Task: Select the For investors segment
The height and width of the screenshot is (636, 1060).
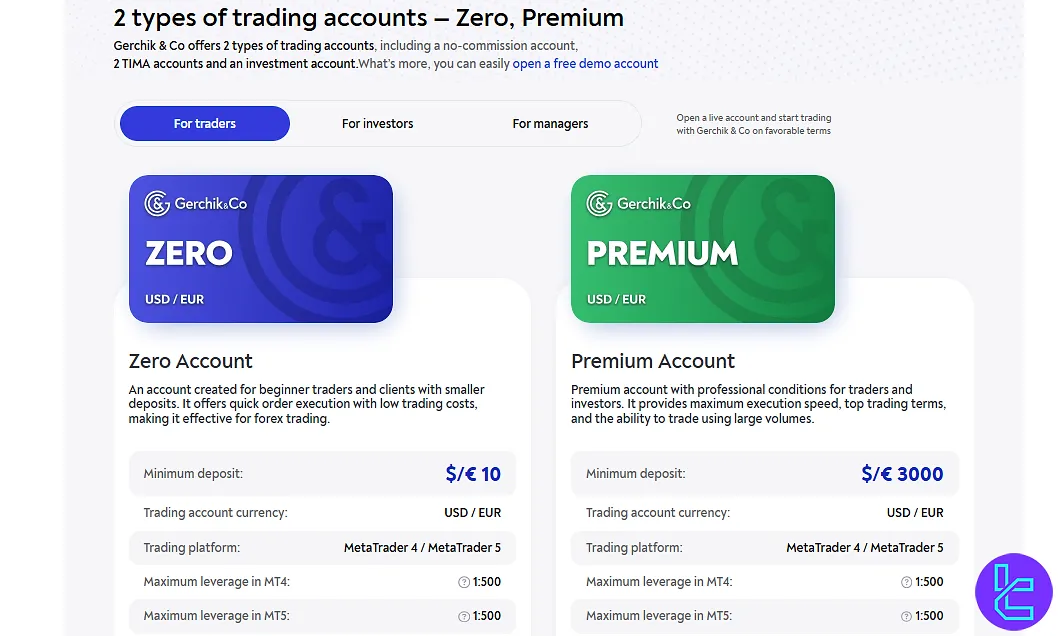Action: pos(377,123)
